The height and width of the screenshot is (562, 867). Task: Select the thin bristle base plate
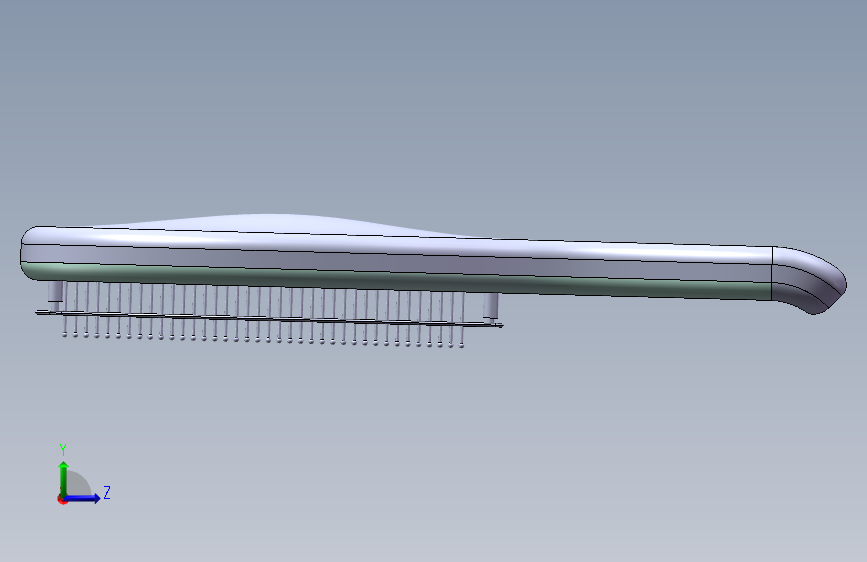point(269,319)
